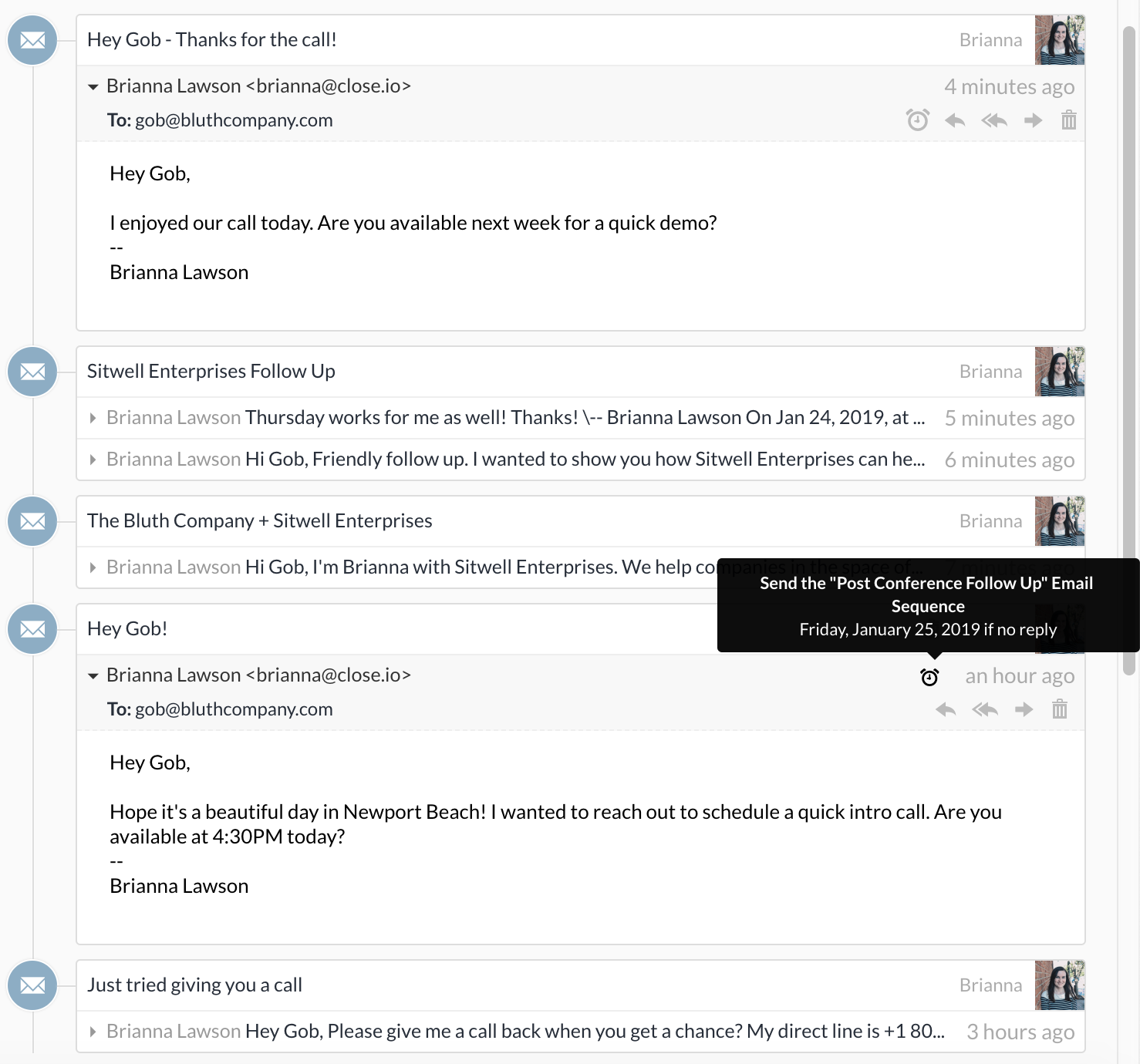Expand the "I'm Brianna with Sitwell" message

[93, 567]
